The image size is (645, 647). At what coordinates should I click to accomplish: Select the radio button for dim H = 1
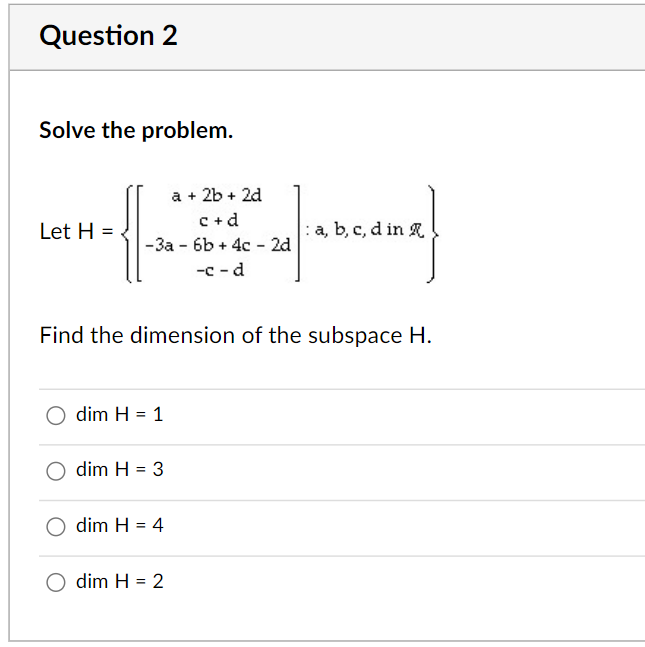pyautogui.click(x=55, y=414)
